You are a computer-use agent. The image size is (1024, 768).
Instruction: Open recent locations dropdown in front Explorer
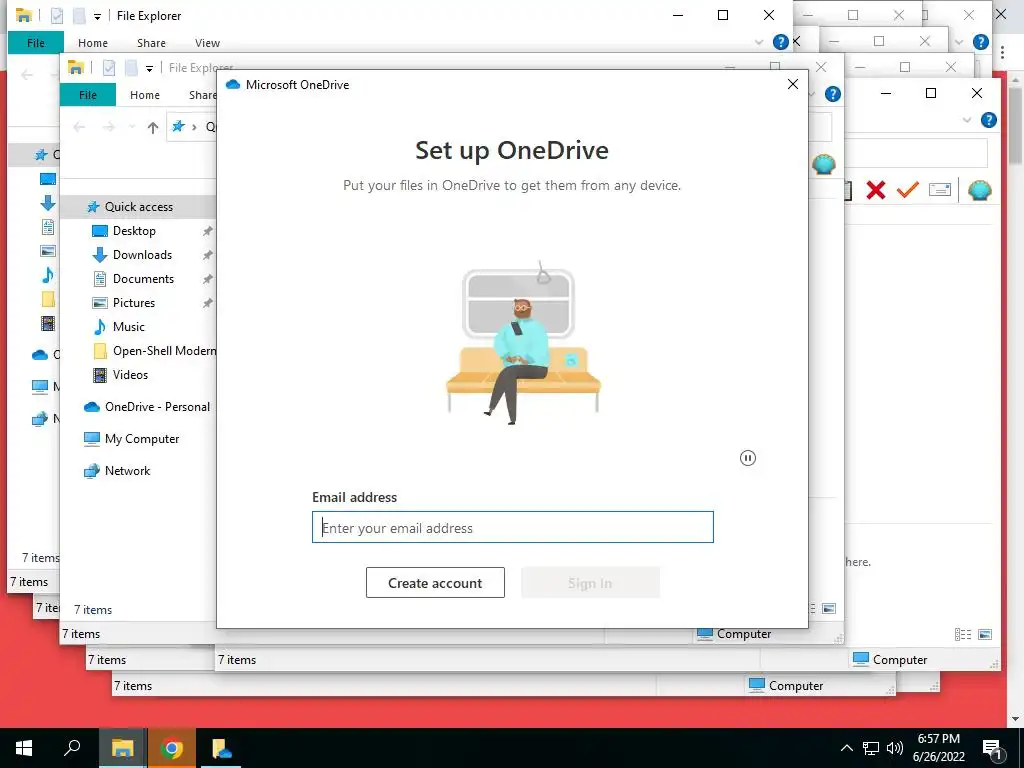click(131, 127)
